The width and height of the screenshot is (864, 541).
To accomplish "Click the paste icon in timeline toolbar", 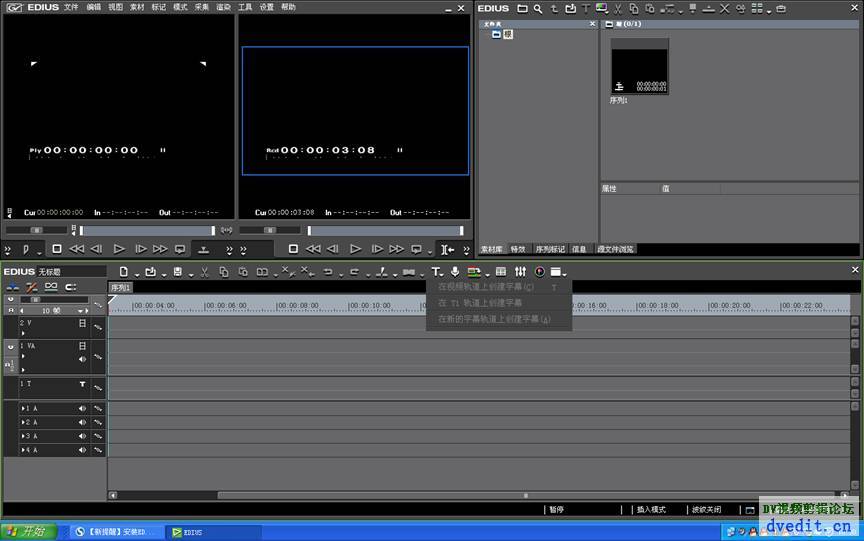I will click(x=243, y=272).
